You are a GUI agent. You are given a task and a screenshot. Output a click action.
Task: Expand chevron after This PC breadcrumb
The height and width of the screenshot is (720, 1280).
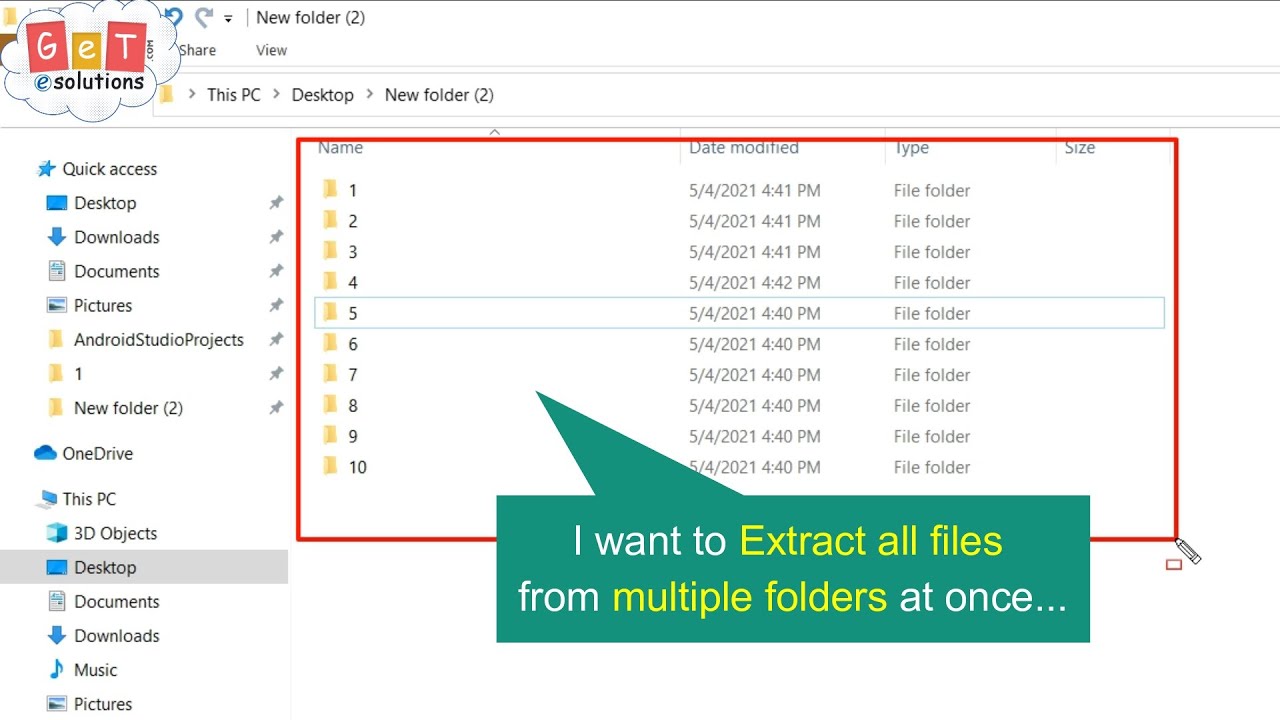[x=276, y=95]
